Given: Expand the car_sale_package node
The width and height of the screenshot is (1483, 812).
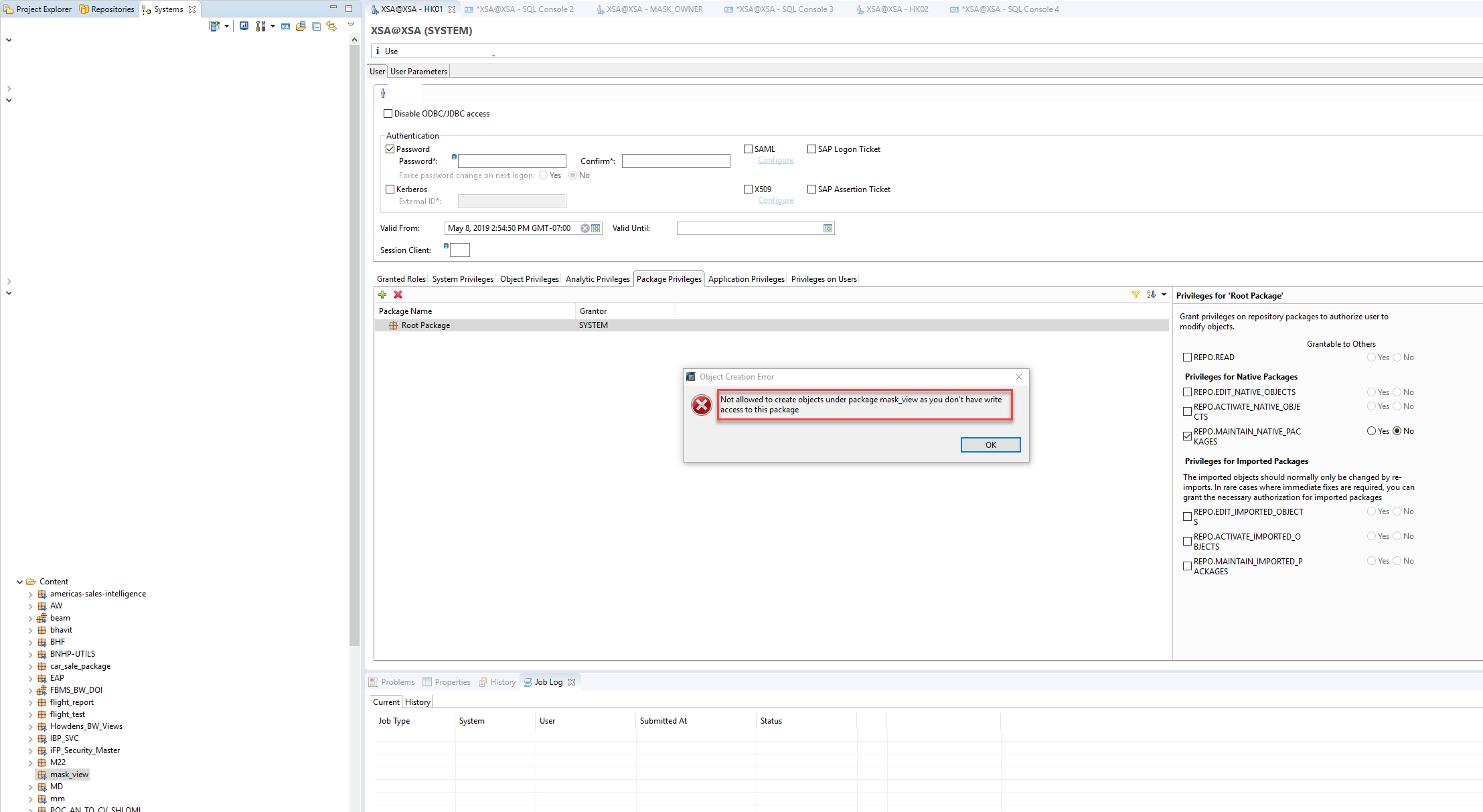Looking at the screenshot, I should pyautogui.click(x=30, y=666).
